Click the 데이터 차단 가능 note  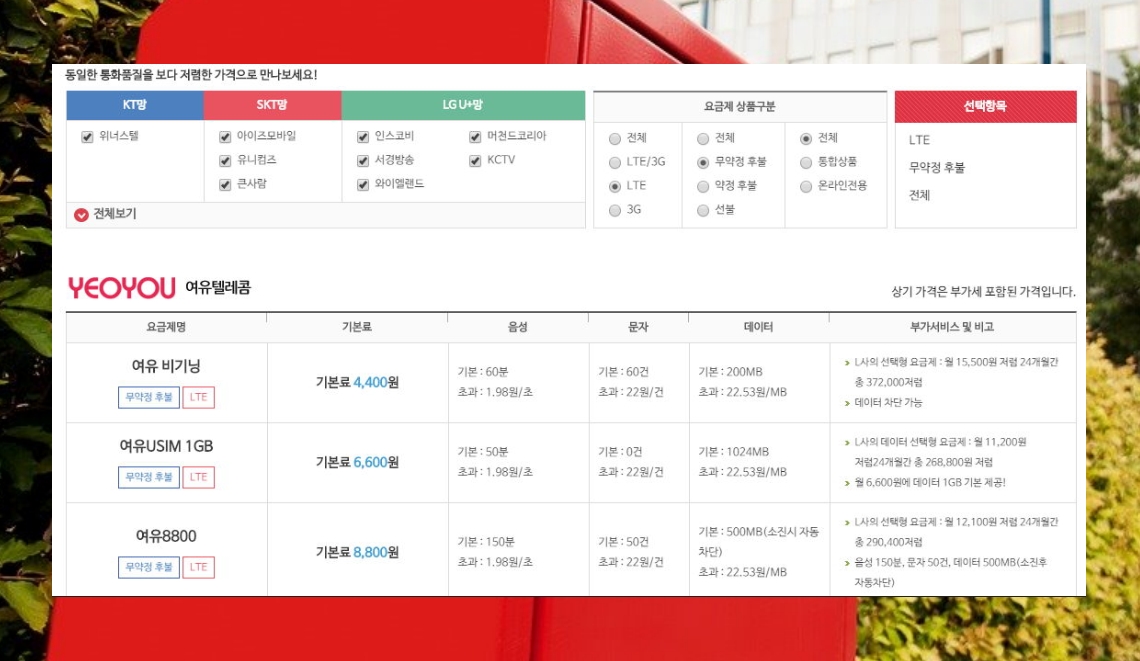888,403
